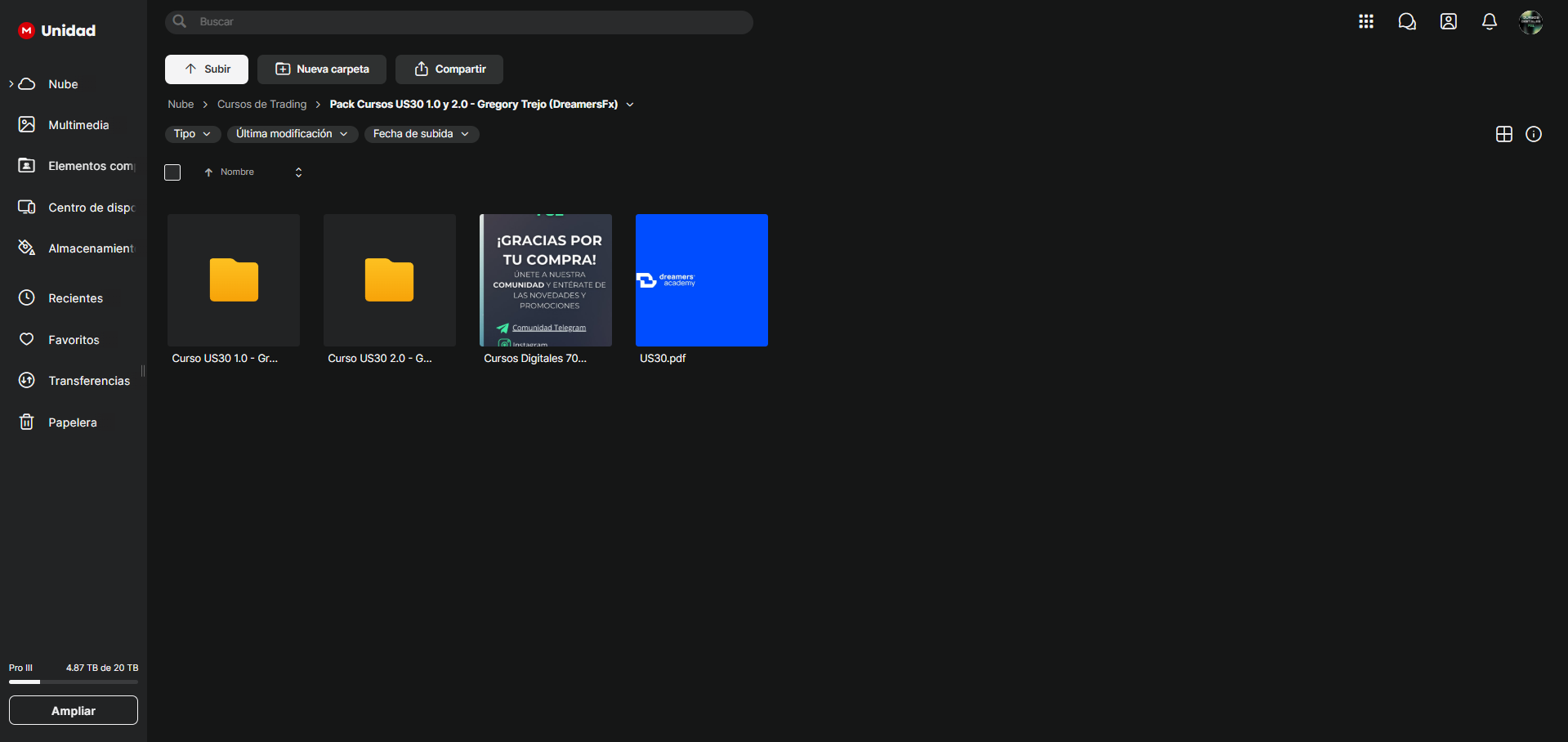The image size is (1568, 742).
Task: Expand the Fecha de subida filter
Action: pos(421,134)
